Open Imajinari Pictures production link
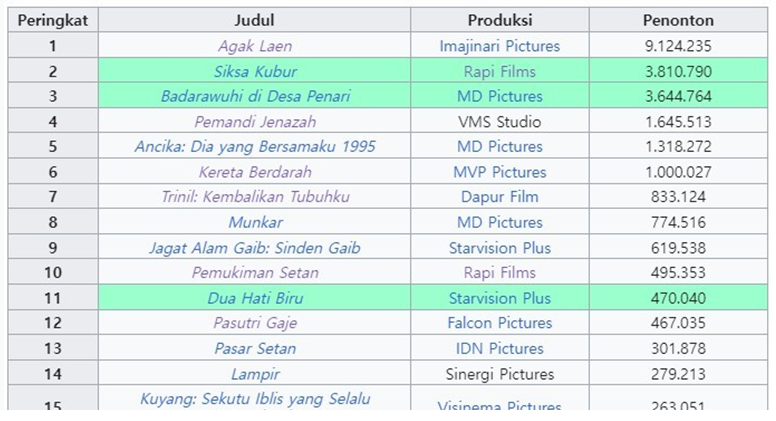Image resolution: width=776 pixels, height=421 pixels. click(499, 46)
